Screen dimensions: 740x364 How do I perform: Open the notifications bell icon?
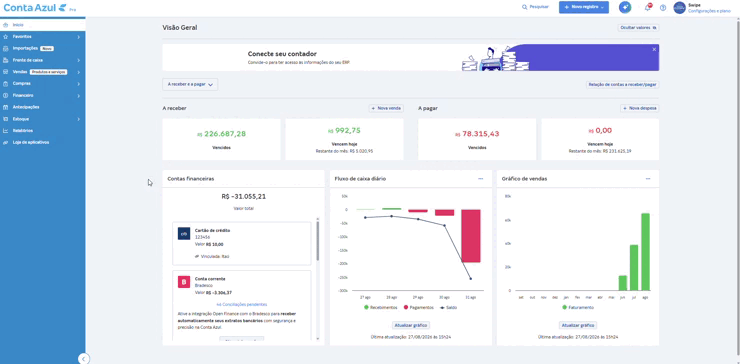pos(648,8)
